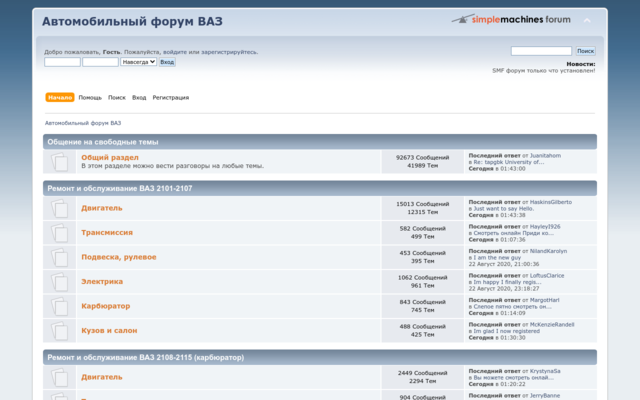This screenshot has height=400, width=640.
Task: Open the Карбюратор board
Action: click(106, 306)
